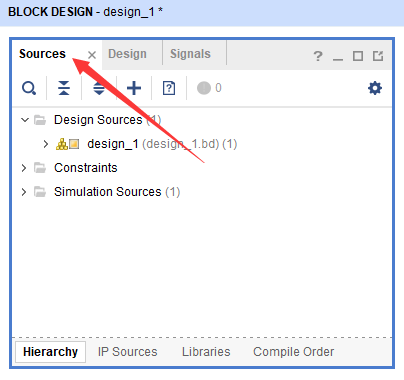Open the Compile Order view
404x380 pixels.
293,352
